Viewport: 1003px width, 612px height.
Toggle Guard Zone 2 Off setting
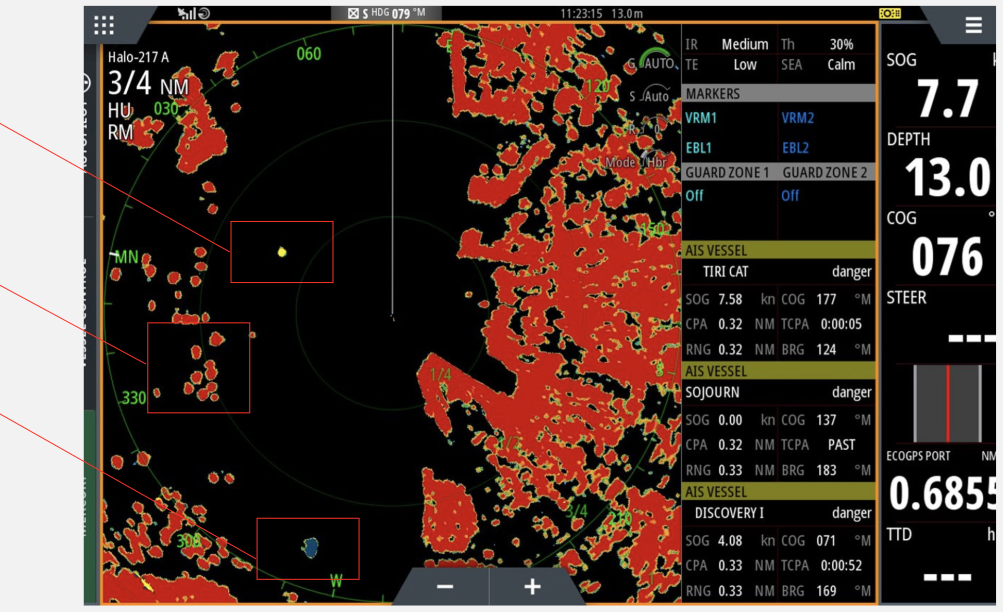[791, 196]
